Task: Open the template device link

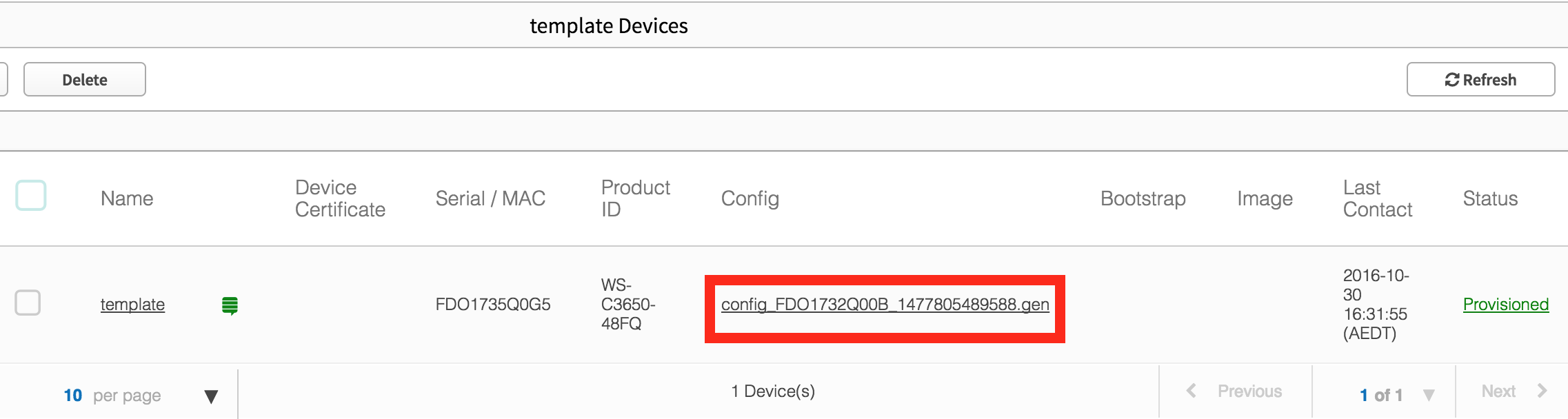Action: [x=132, y=304]
